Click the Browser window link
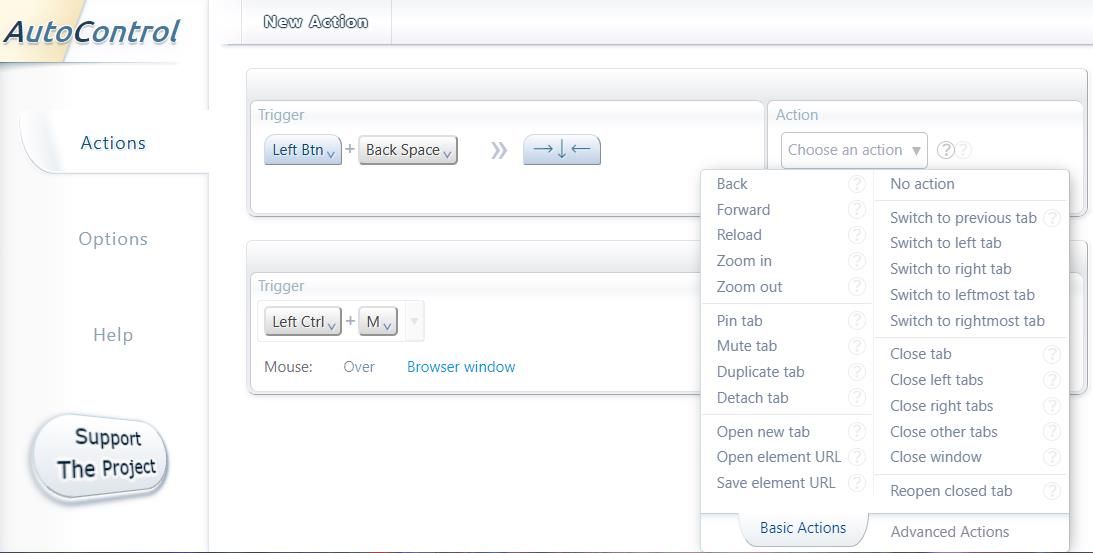This screenshot has width=1093, height=553. click(x=461, y=367)
